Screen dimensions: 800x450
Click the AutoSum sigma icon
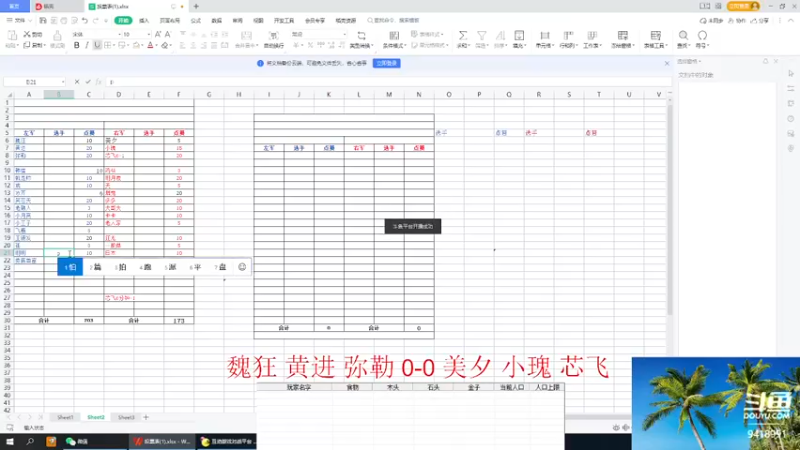coord(463,35)
